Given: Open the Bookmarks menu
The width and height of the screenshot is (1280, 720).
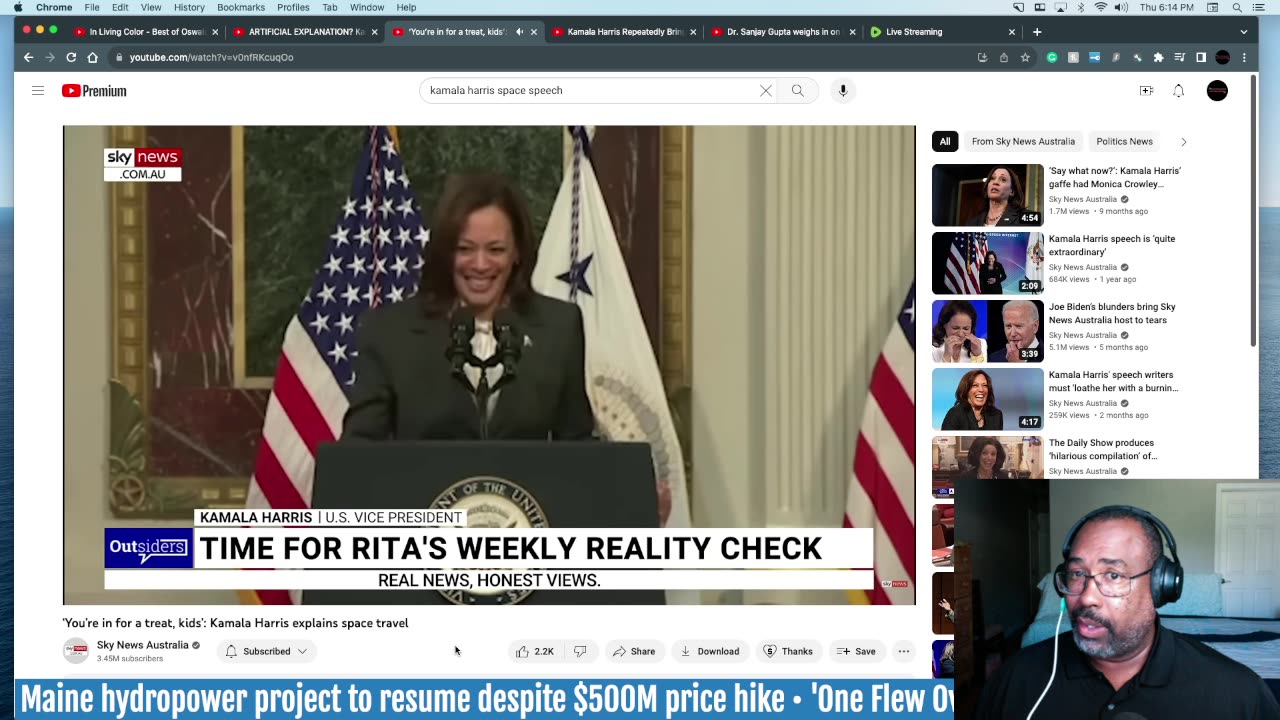Looking at the screenshot, I should click(241, 7).
